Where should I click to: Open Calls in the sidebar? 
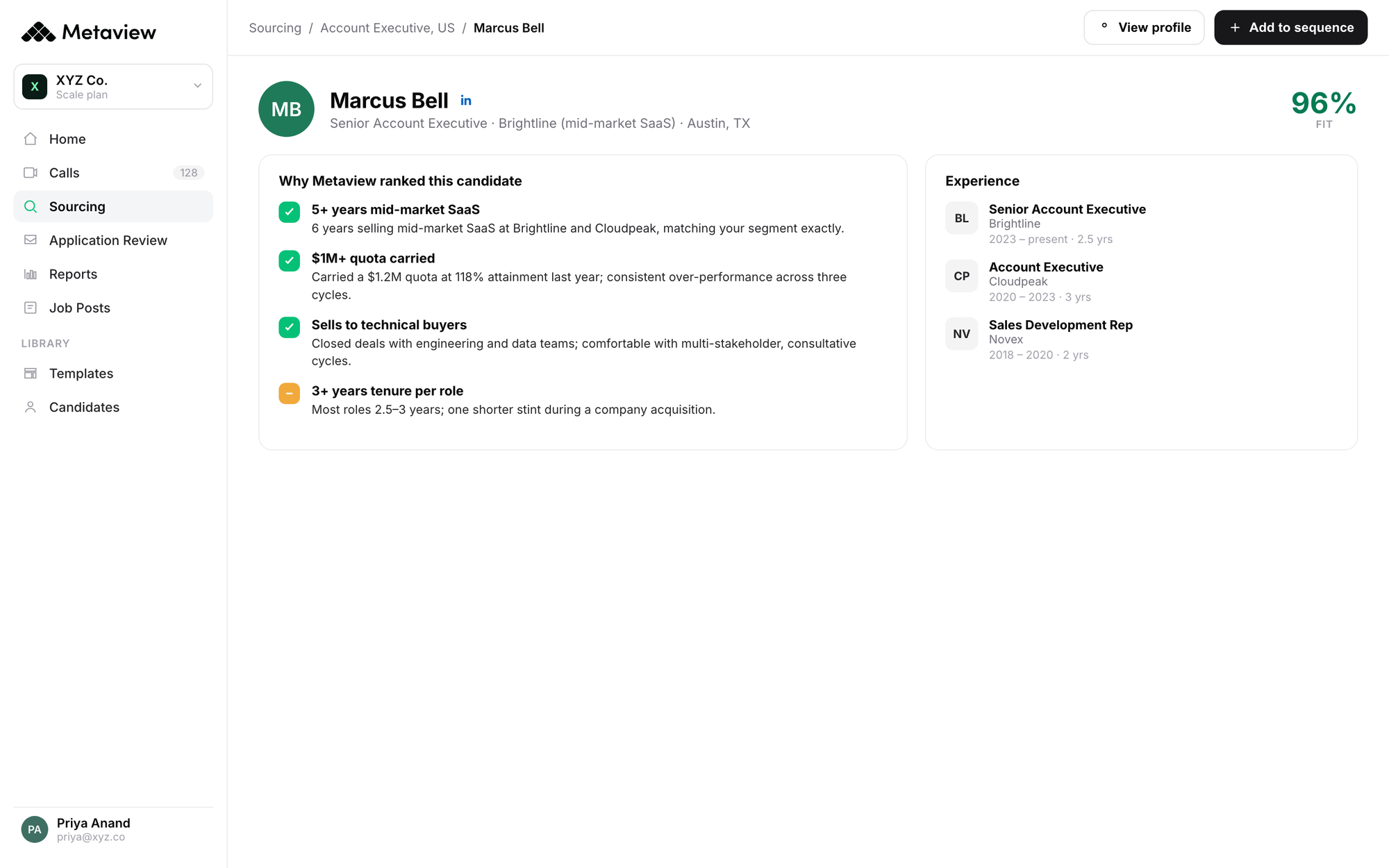tap(113, 173)
